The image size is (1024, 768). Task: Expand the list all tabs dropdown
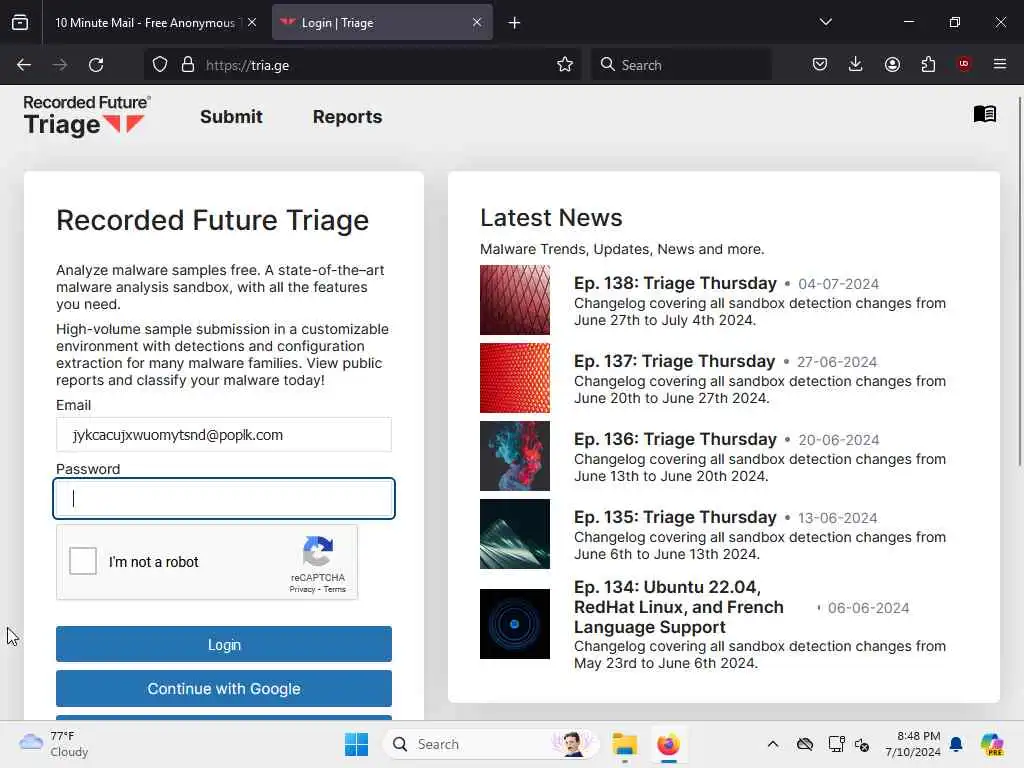826,22
